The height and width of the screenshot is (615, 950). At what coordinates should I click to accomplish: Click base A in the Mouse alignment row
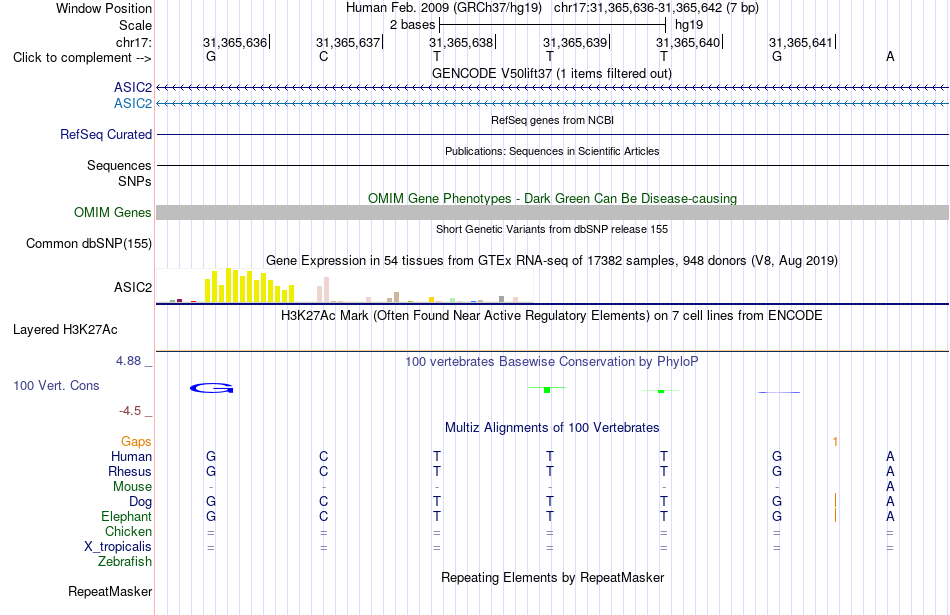point(890,487)
